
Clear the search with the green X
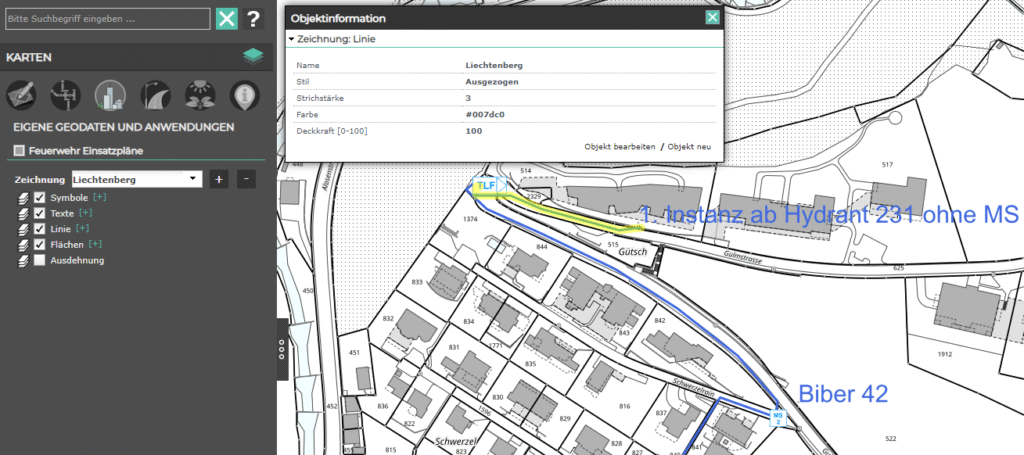click(227, 18)
